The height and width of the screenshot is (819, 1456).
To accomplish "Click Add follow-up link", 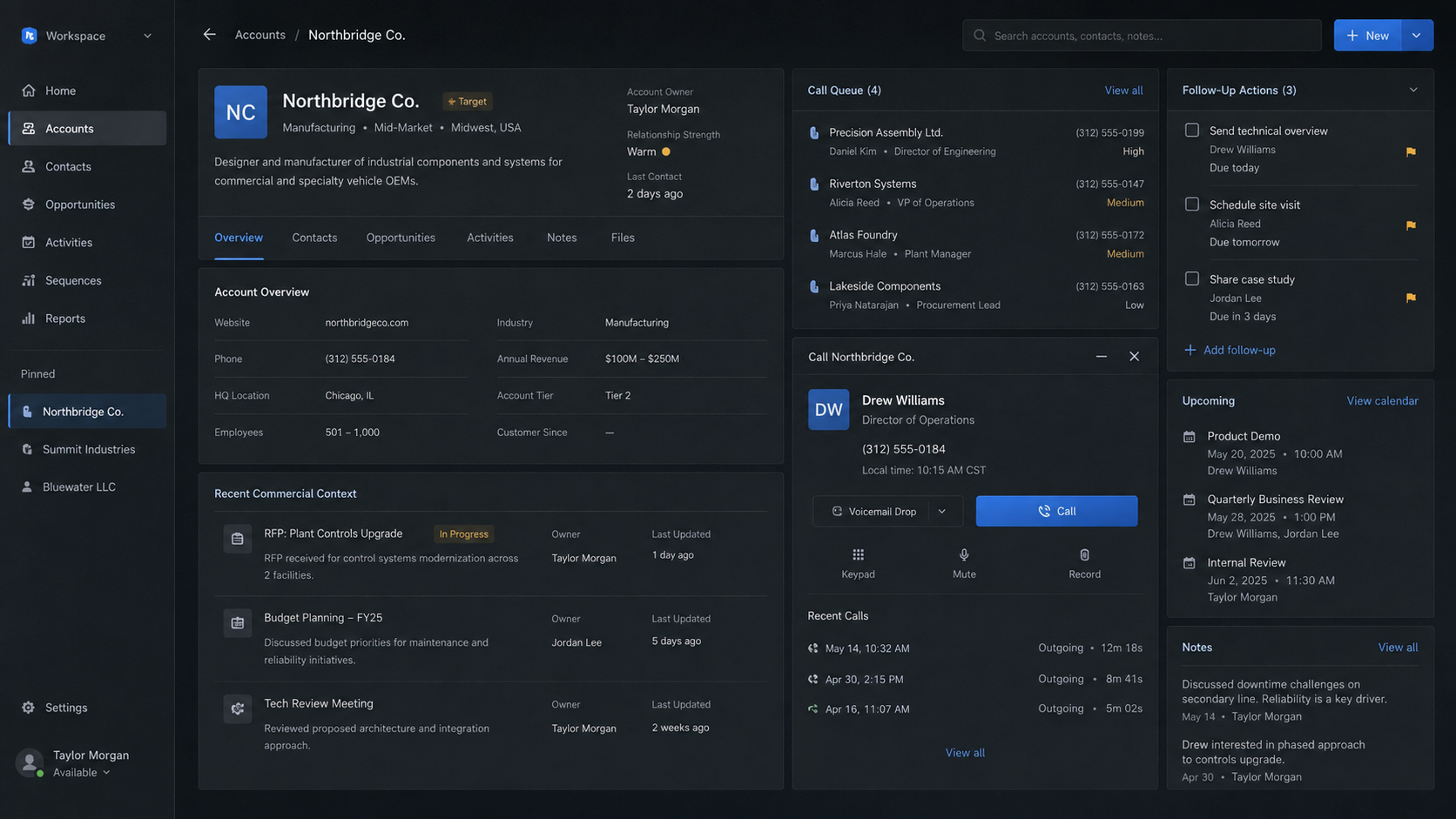I will (1230, 350).
